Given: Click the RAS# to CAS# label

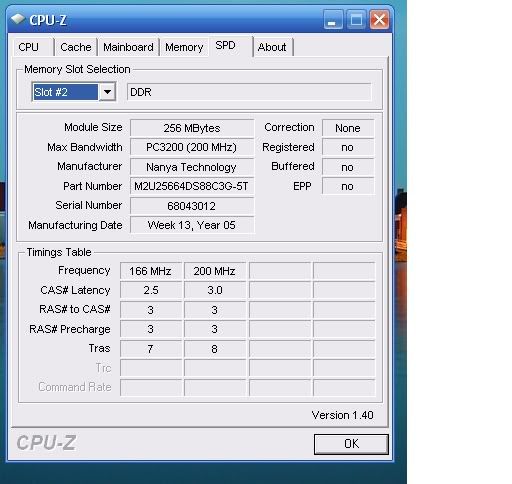Looking at the screenshot, I should tap(75, 309).
